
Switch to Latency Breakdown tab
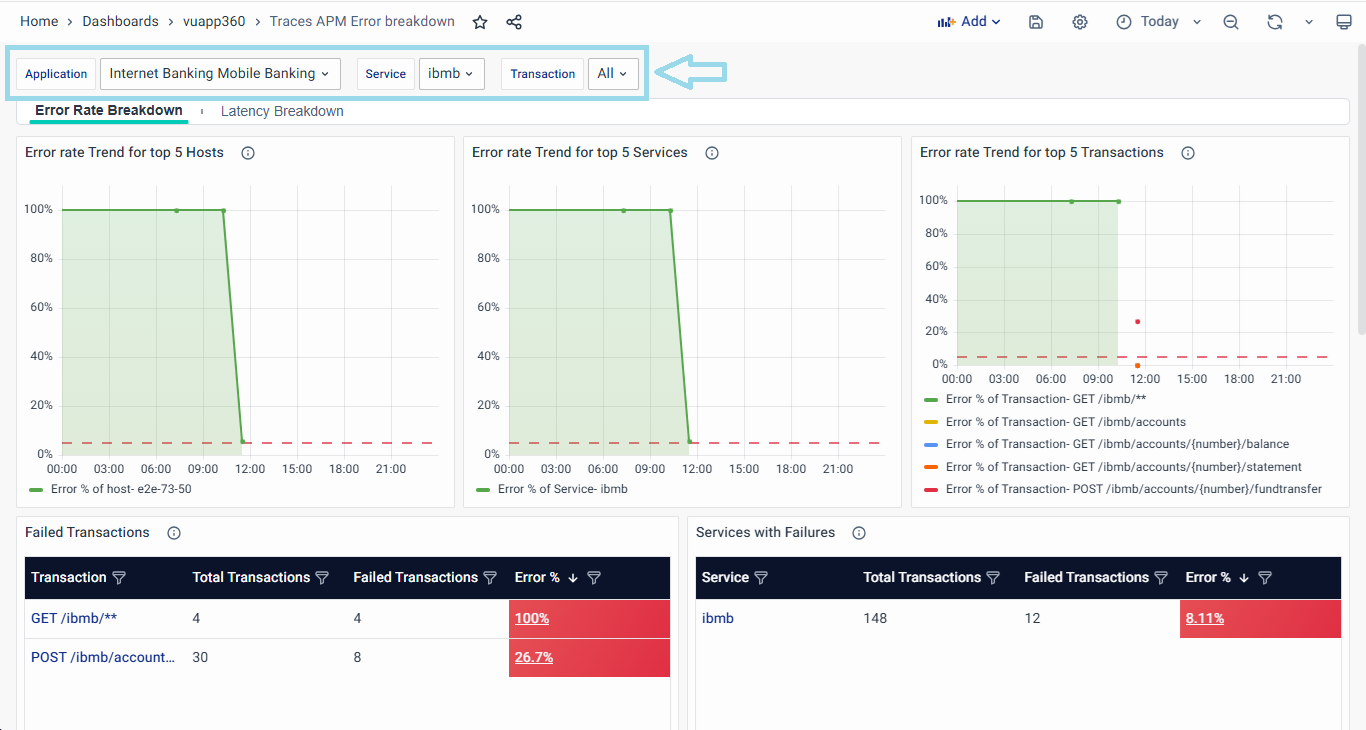[x=282, y=111]
